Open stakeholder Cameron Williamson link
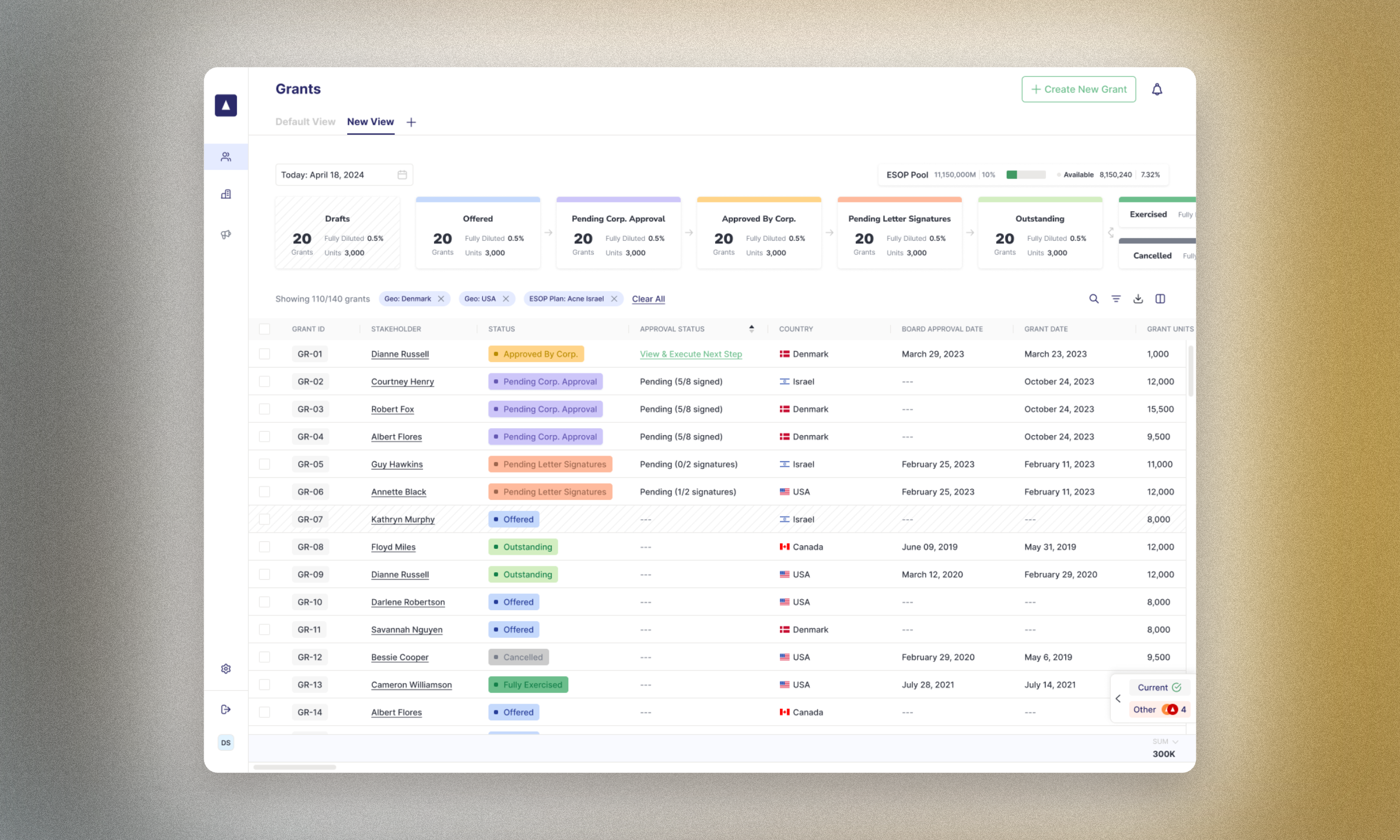Screen dimensions: 1400x840 (411, 685)
